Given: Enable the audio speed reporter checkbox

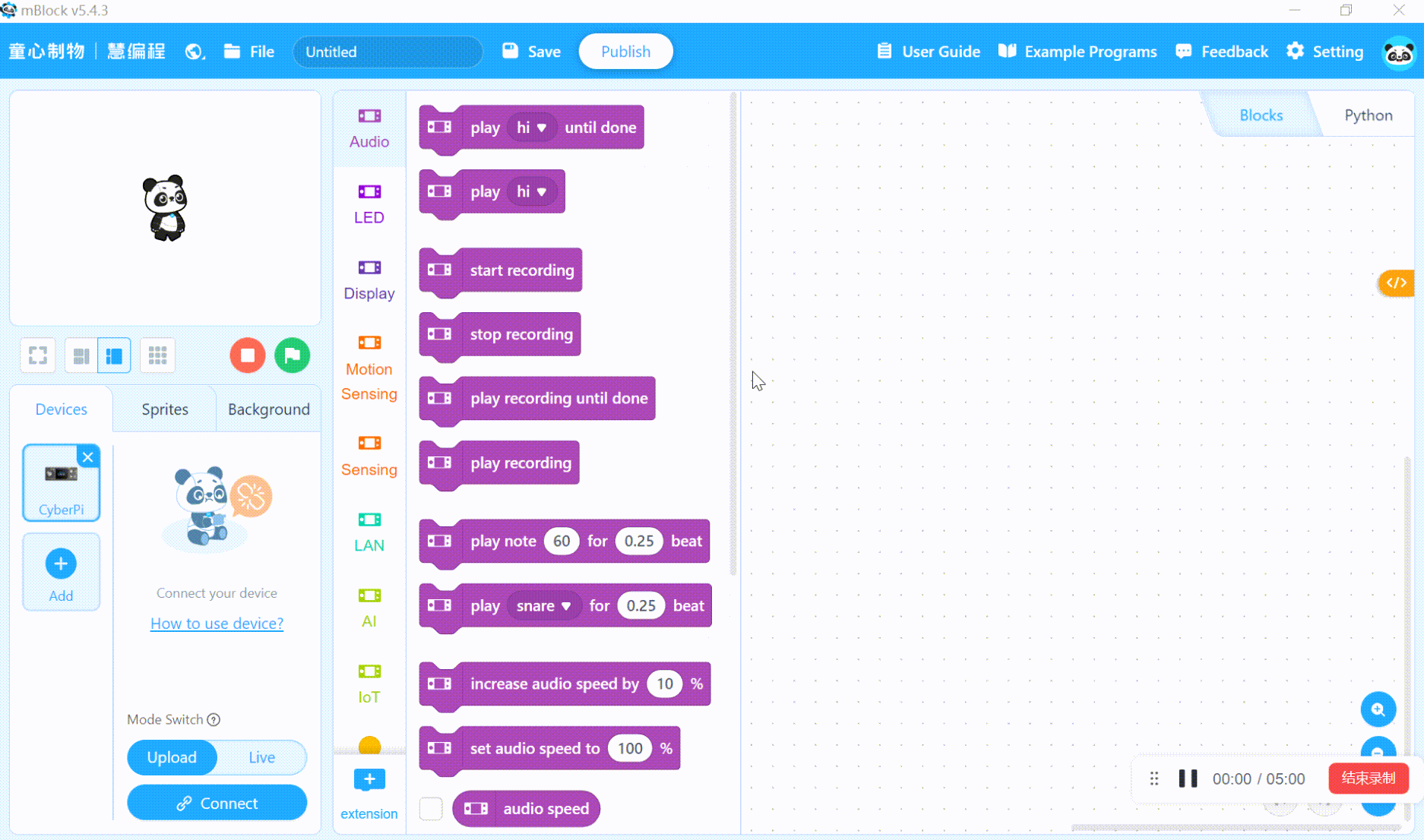Looking at the screenshot, I should (431, 808).
